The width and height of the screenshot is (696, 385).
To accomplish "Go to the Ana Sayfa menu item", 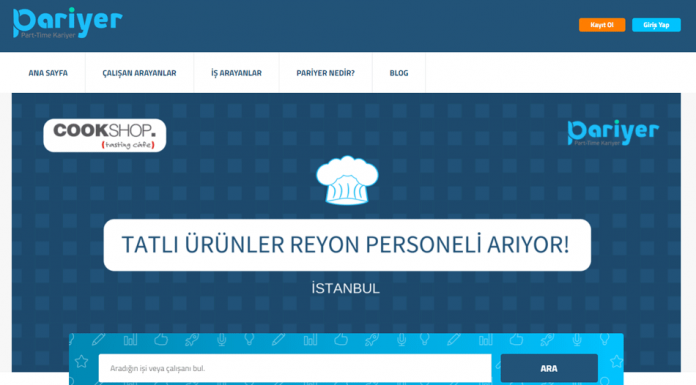I will (48, 73).
